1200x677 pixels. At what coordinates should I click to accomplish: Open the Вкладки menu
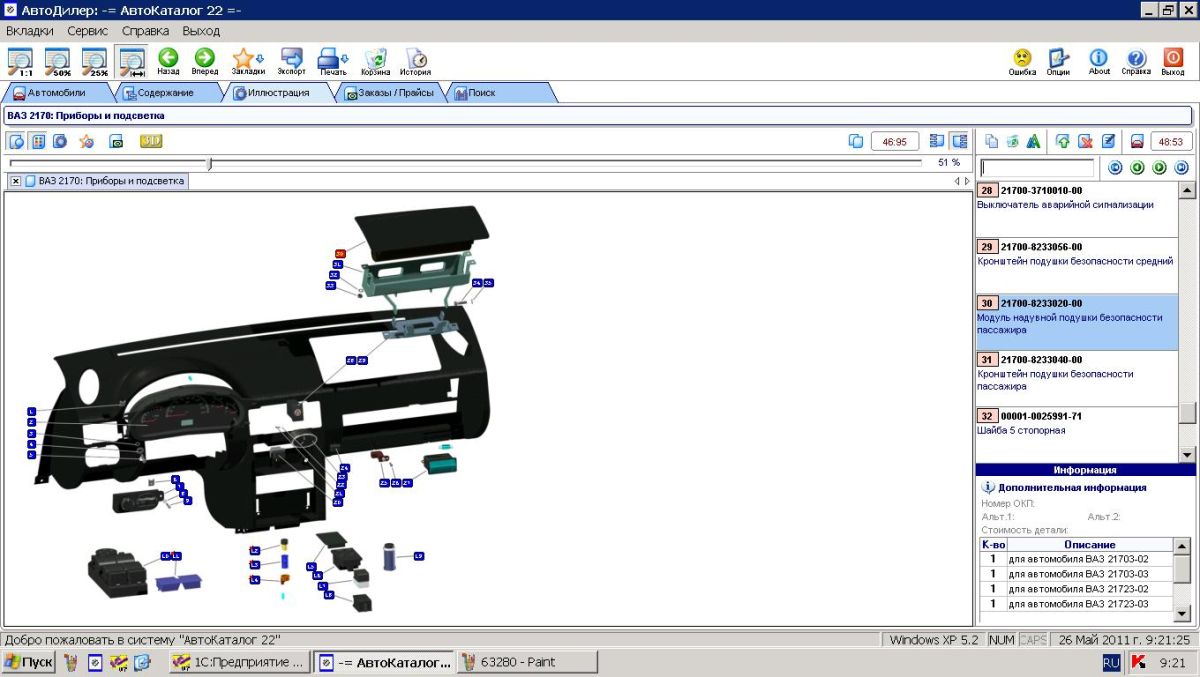point(30,31)
